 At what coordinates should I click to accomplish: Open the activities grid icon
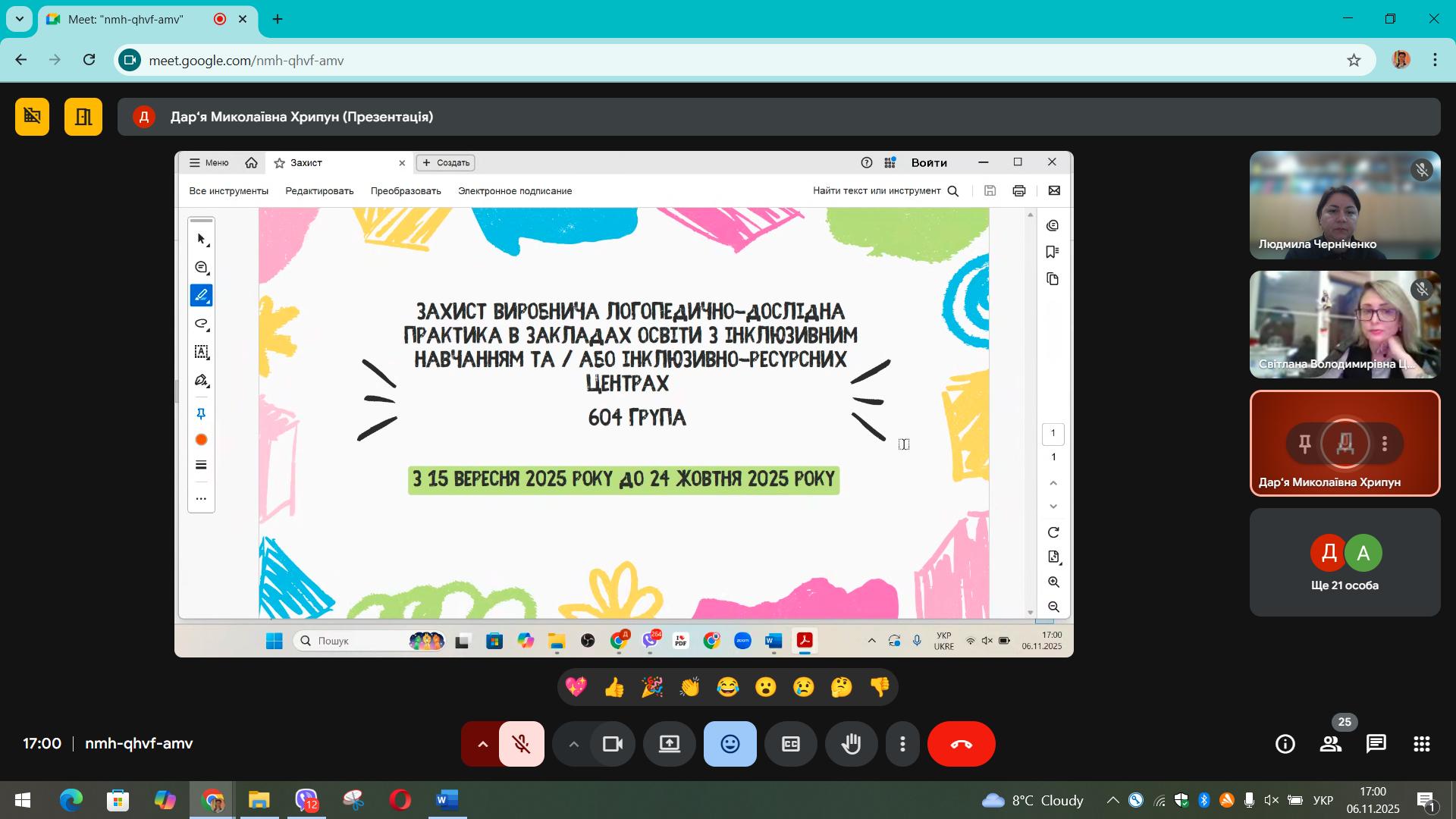click(1421, 744)
